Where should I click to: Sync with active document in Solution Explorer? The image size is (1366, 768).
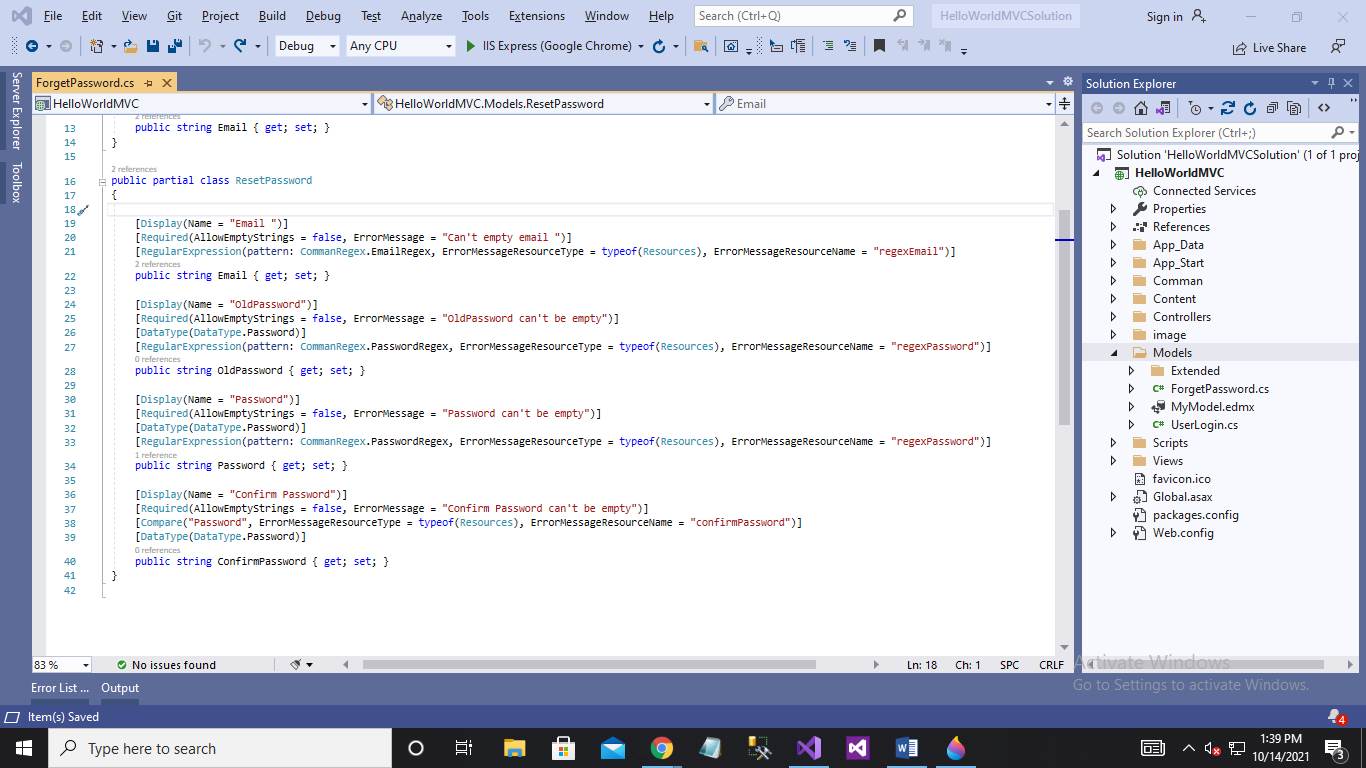(x=1228, y=108)
